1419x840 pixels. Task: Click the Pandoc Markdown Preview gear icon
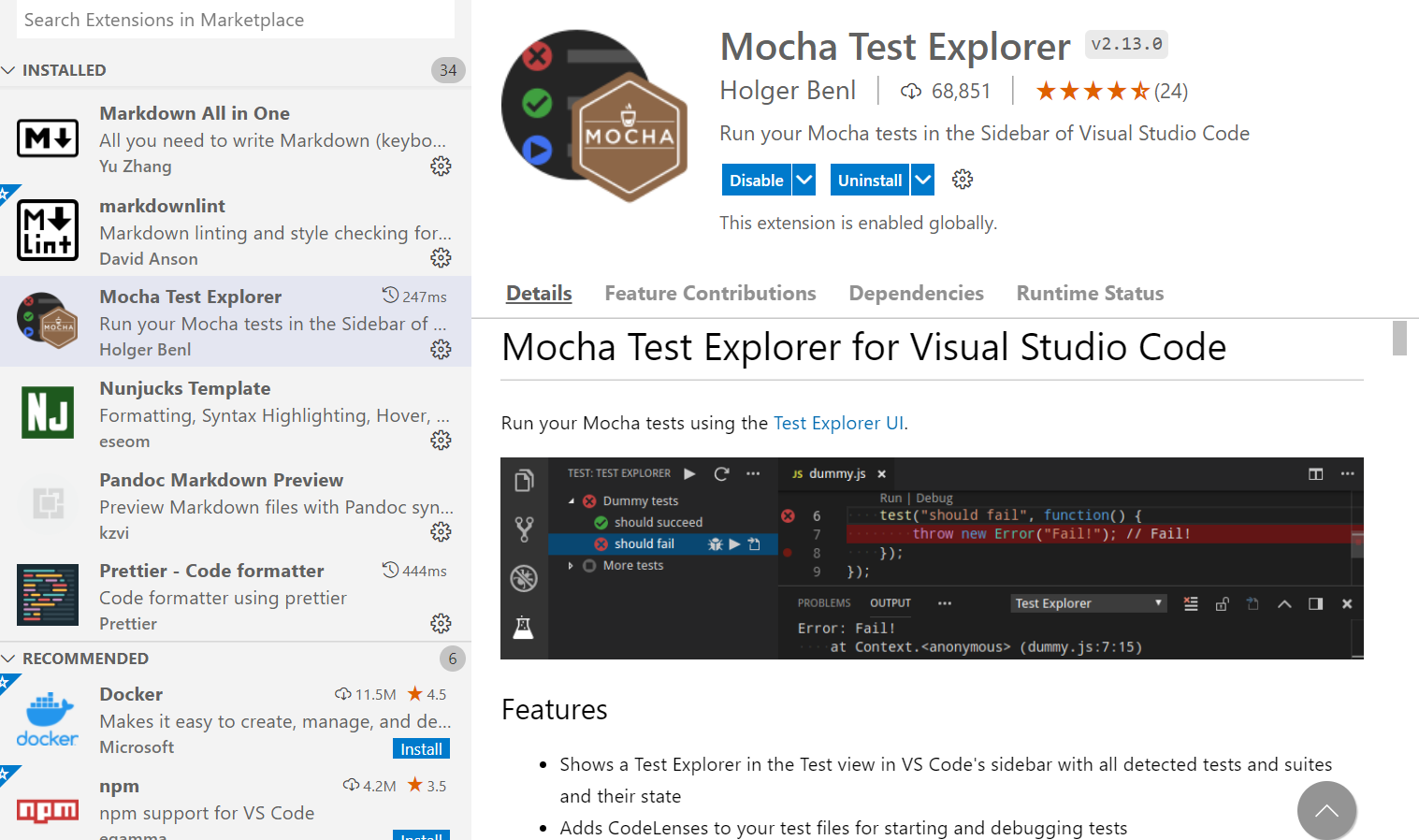pos(441,531)
